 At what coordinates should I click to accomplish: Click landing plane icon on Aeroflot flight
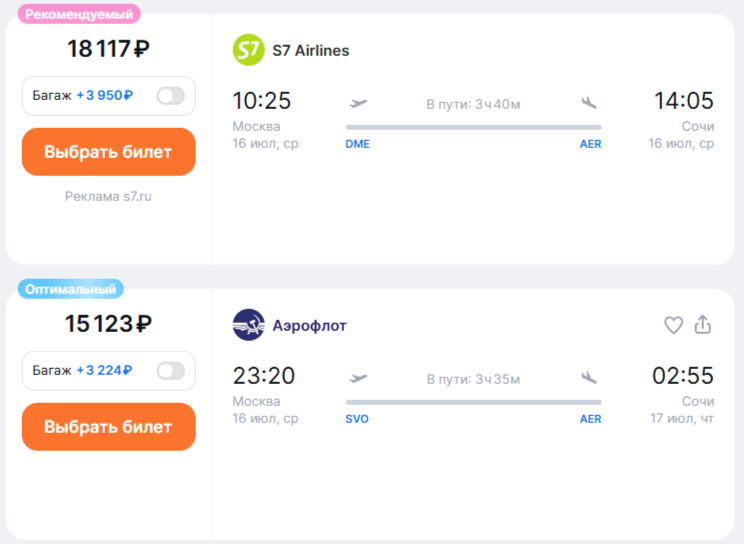tap(589, 378)
